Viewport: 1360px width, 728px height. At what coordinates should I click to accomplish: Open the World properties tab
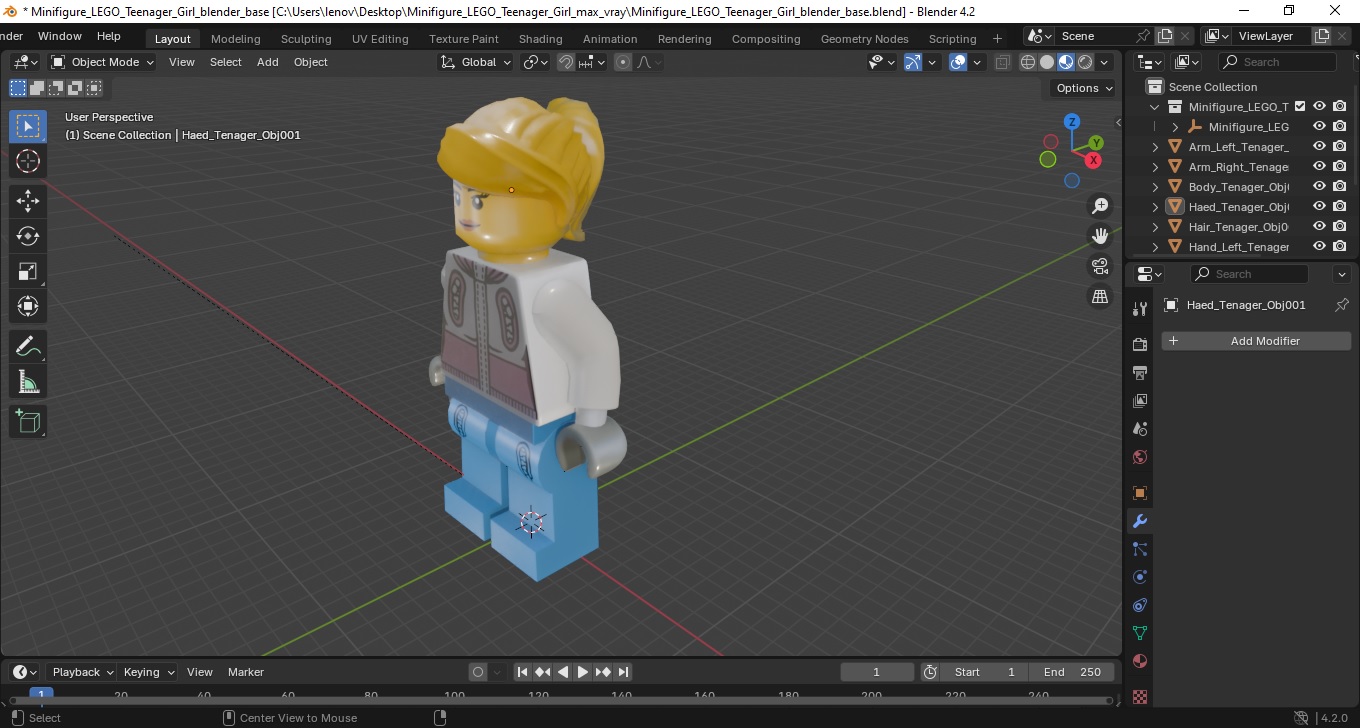coord(1139,457)
